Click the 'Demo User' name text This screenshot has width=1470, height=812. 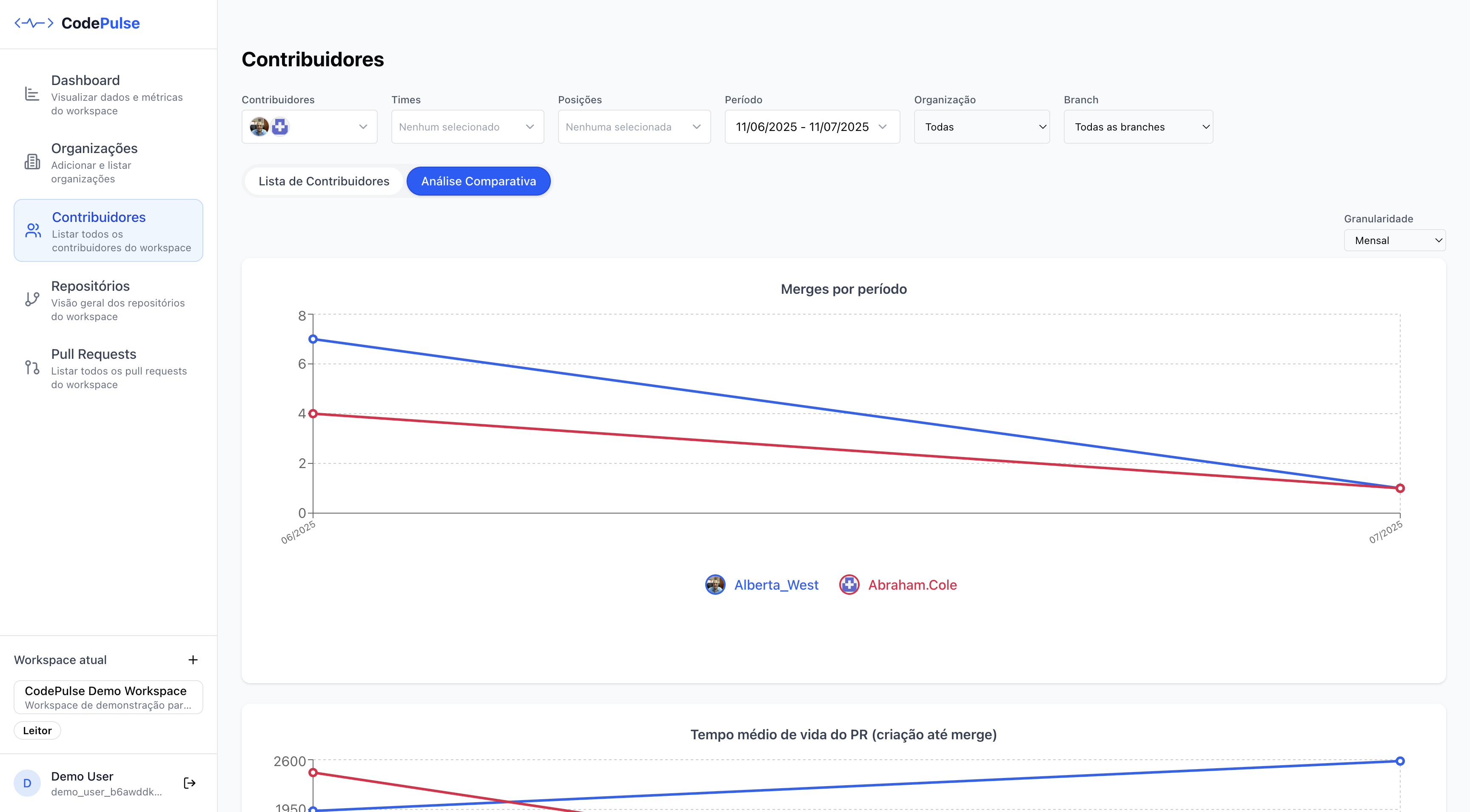pos(82,776)
